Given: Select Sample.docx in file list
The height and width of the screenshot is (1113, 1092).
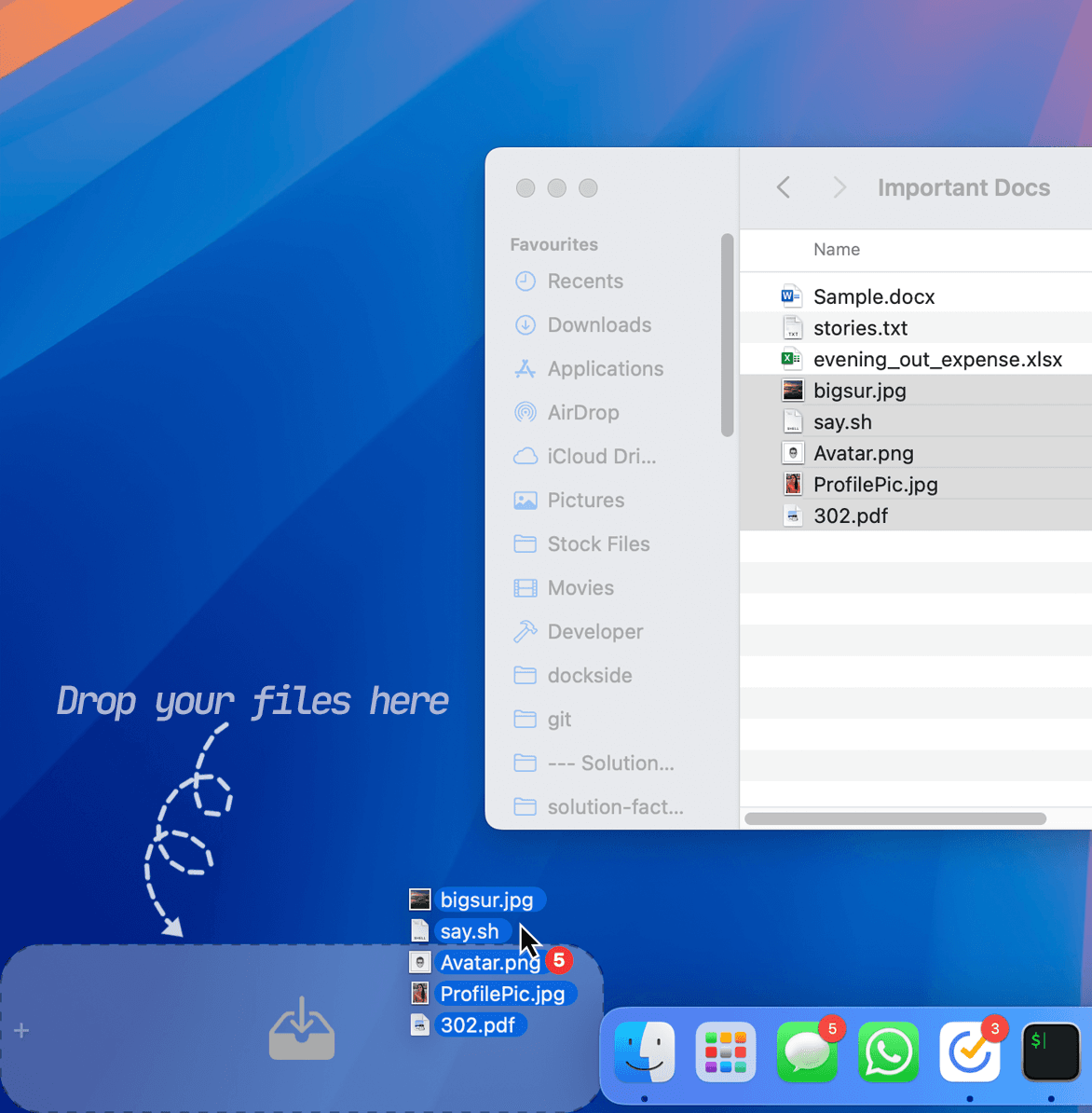Looking at the screenshot, I should [x=915, y=296].
